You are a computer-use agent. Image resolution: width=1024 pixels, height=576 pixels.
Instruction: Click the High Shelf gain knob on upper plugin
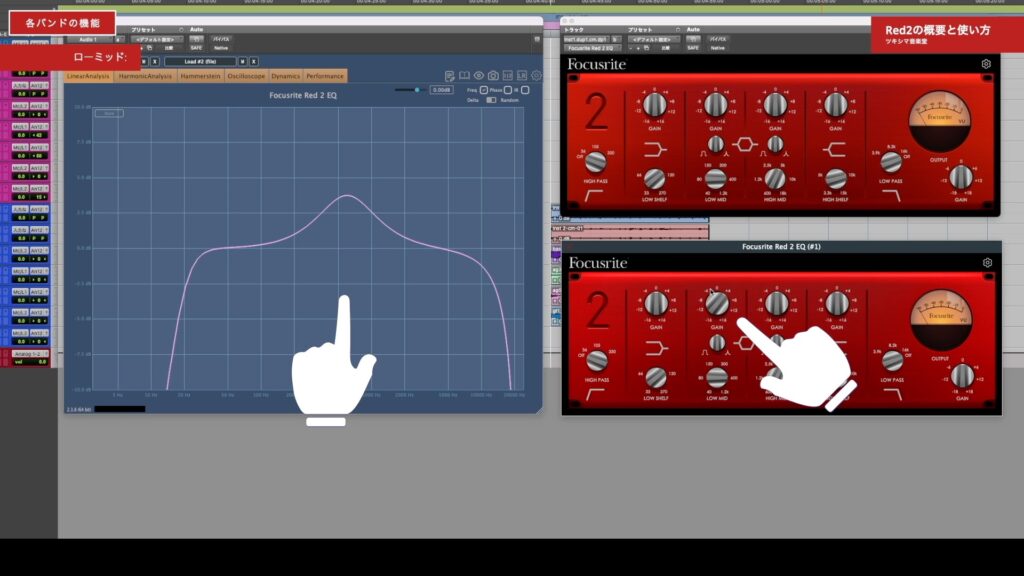(x=835, y=104)
